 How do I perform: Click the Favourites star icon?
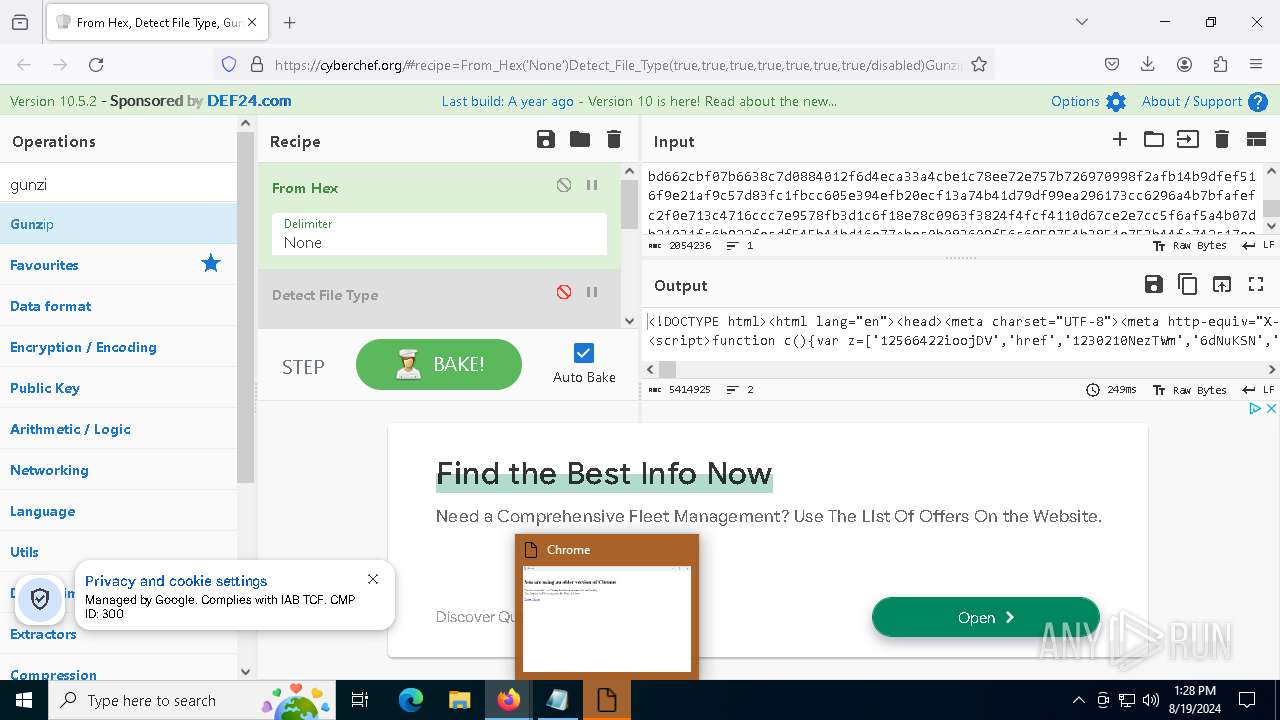(211, 264)
